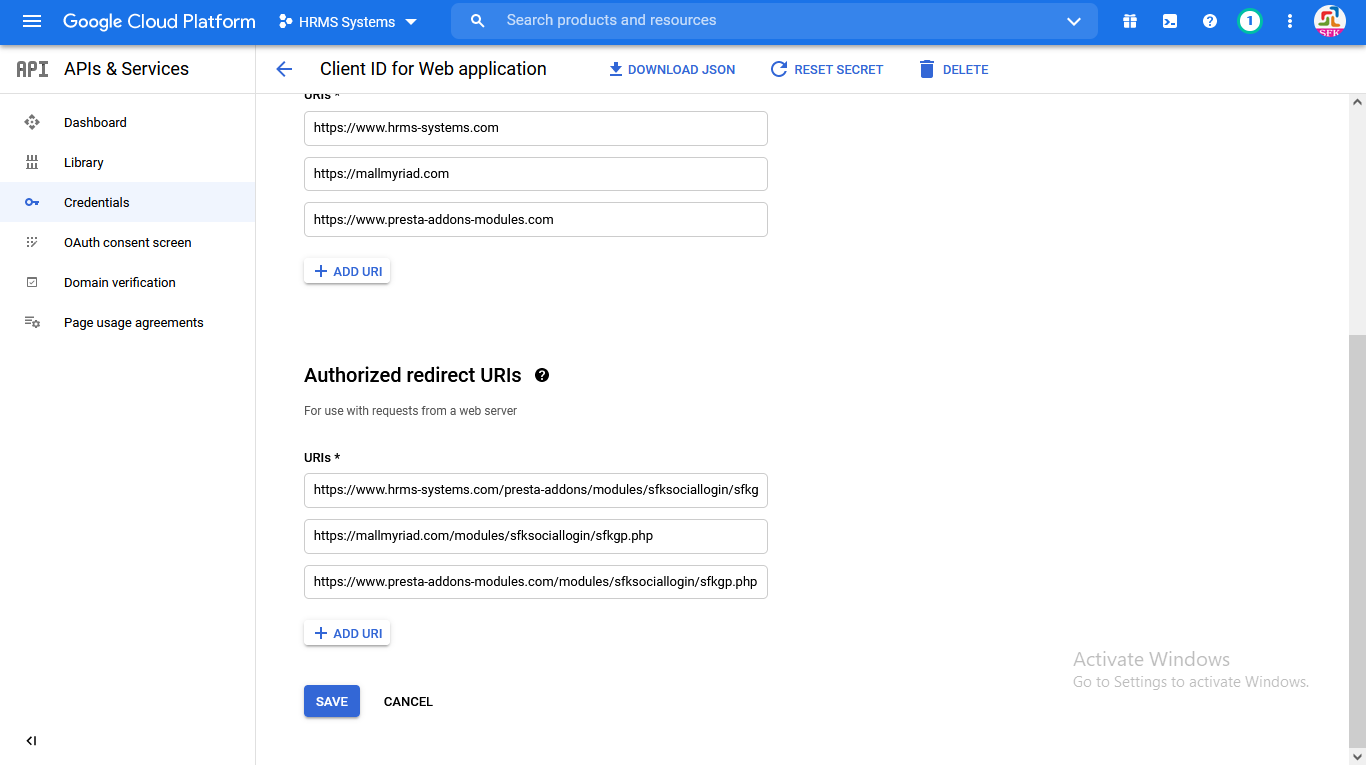Viewport: 1366px width, 765px height.
Task: Click the Domain verification checkbox icon
Action: [x=32, y=282]
